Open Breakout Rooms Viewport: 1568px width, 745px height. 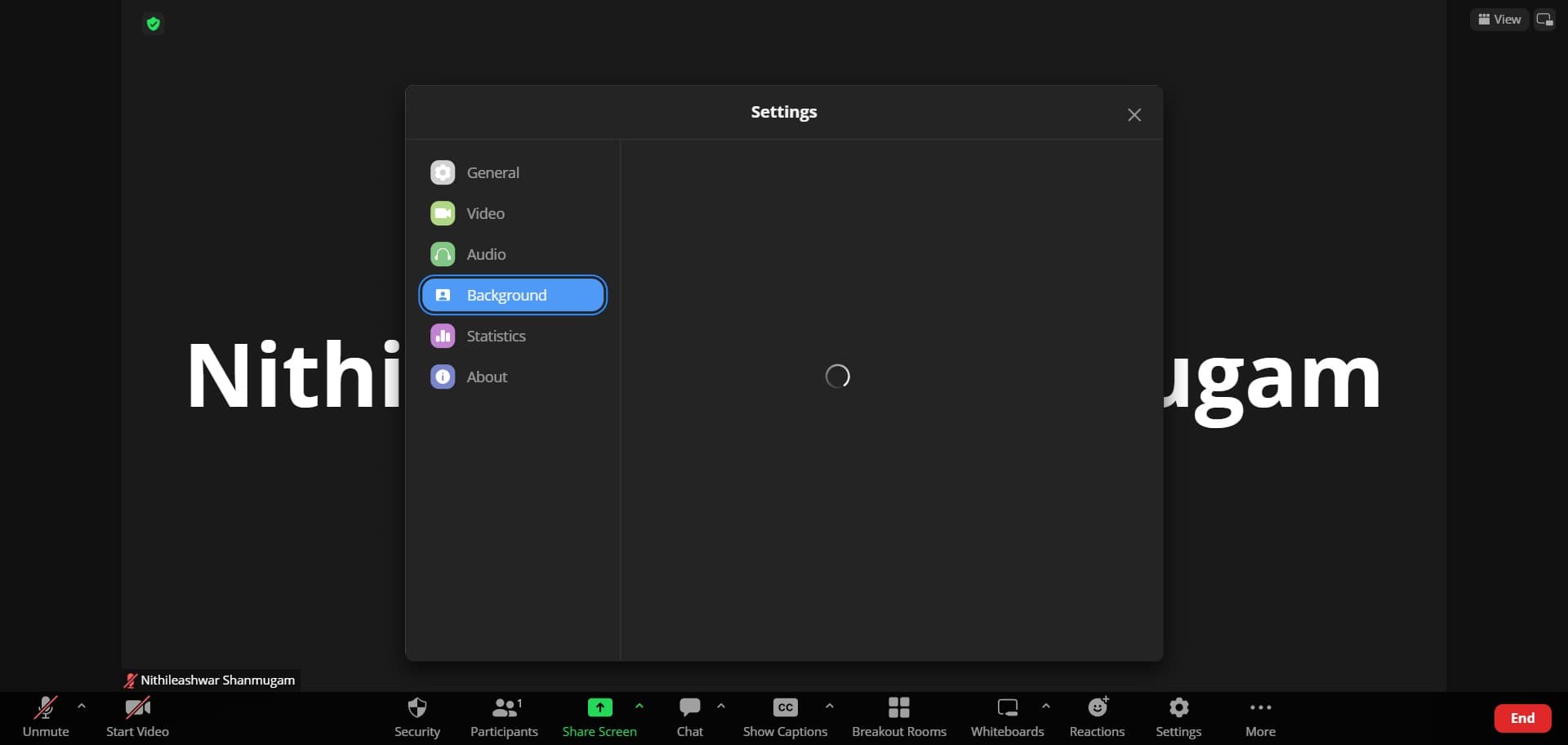898,708
